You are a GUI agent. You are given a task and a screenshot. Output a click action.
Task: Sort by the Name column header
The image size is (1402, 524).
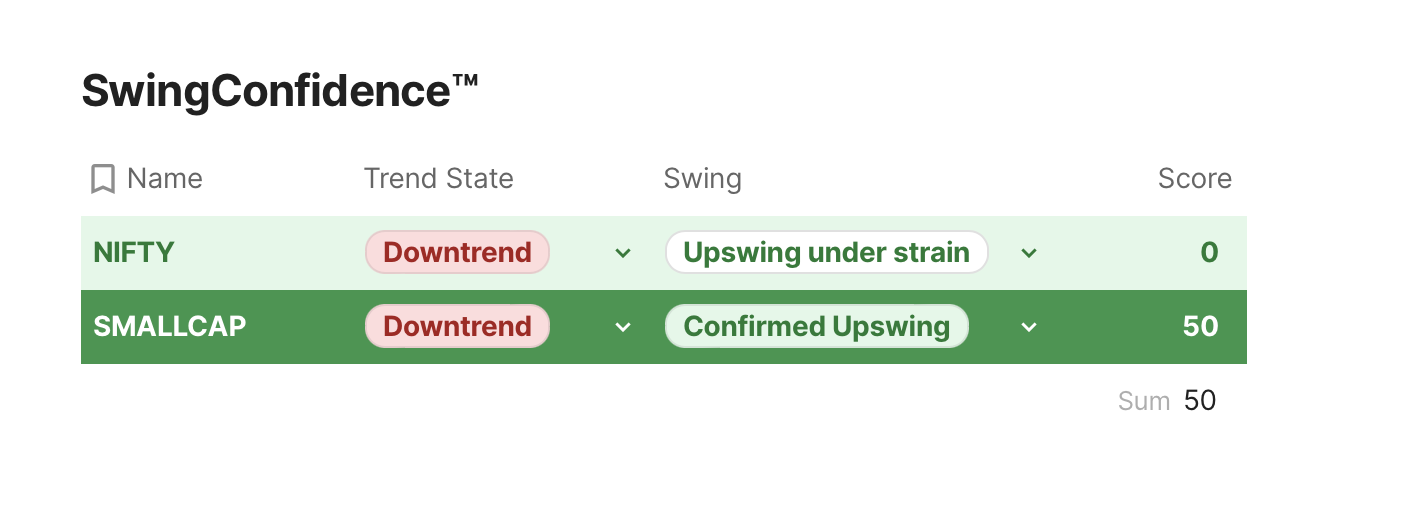pos(165,179)
